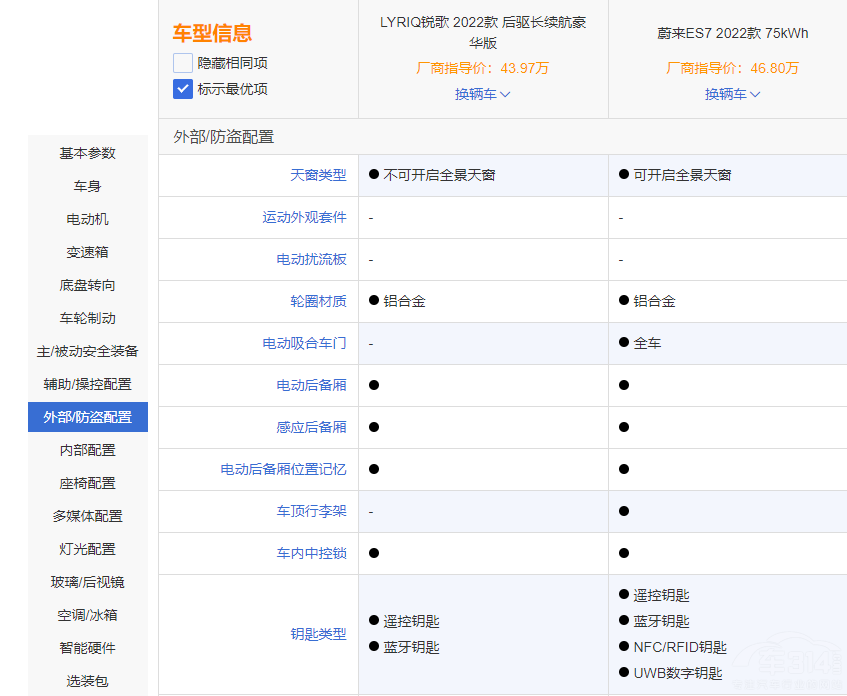This screenshot has width=847, height=696.
Task: Jump to 智能硬件 section
Action: tap(88, 648)
